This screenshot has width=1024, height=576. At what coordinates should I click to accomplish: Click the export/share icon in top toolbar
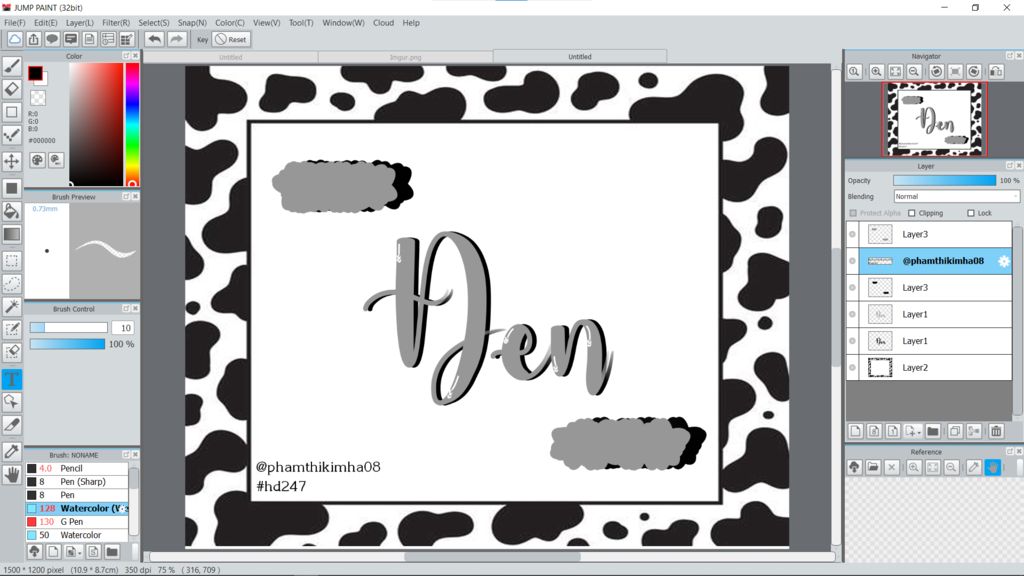coord(33,39)
